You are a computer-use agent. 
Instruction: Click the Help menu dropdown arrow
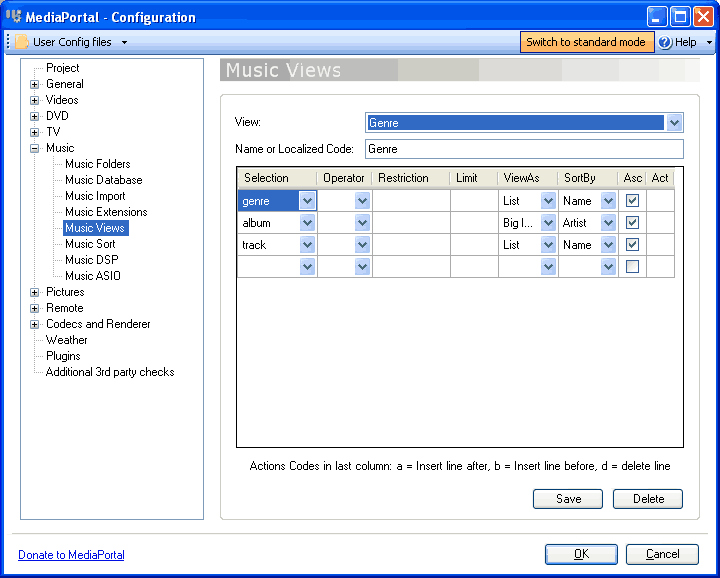click(x=709, y=42)
